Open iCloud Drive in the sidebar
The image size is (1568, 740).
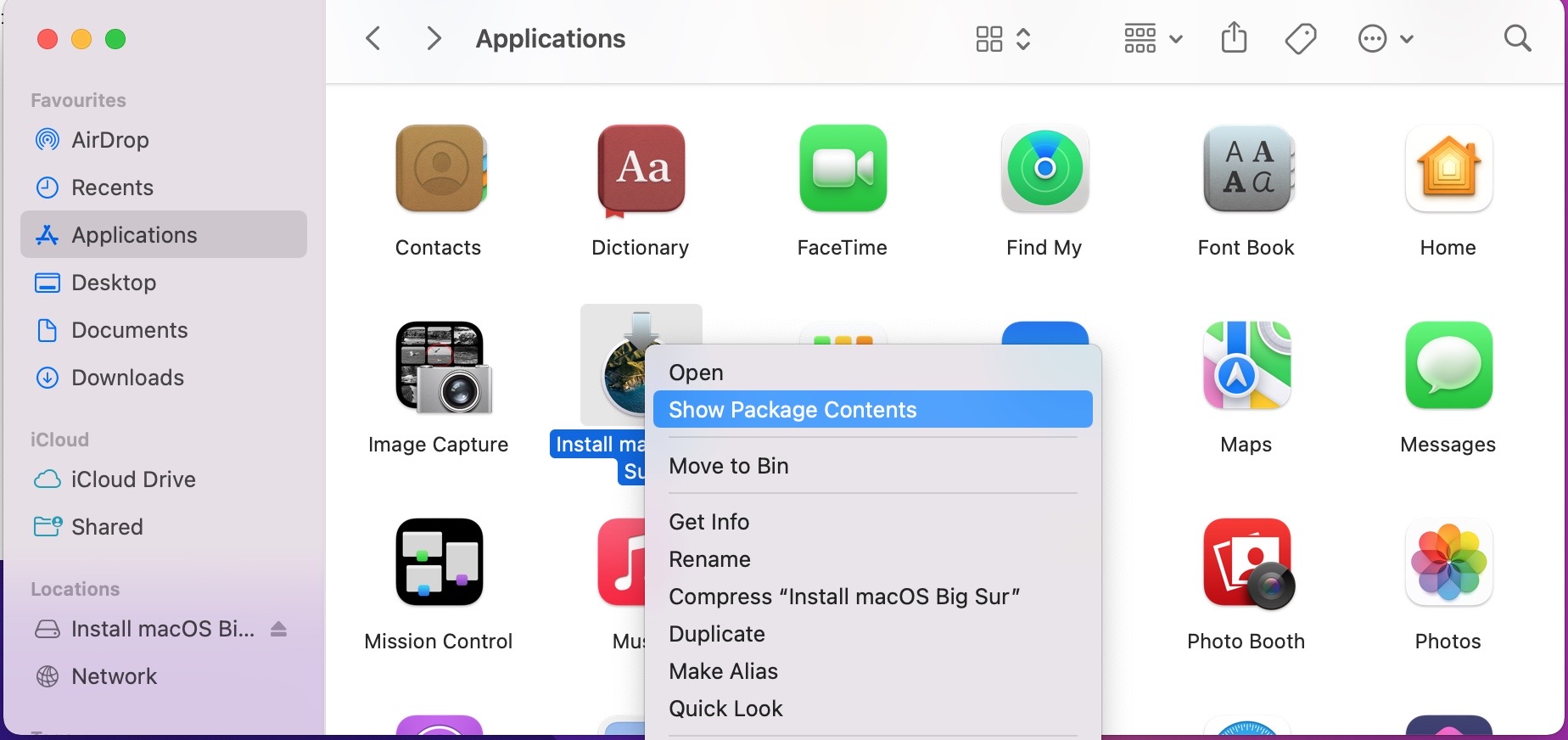[x=164, y=479]
